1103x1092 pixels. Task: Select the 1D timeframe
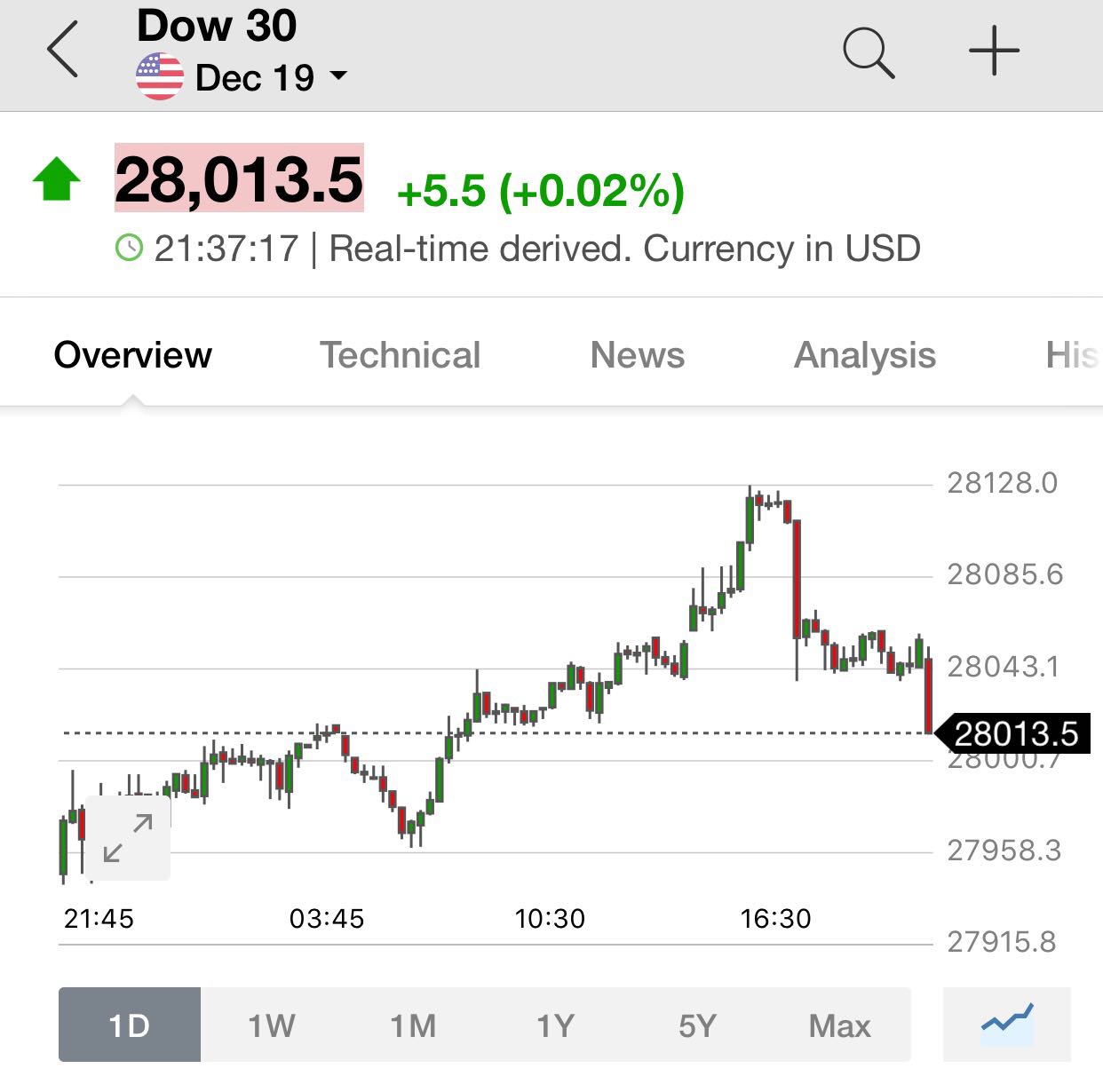click(130, 1025)
